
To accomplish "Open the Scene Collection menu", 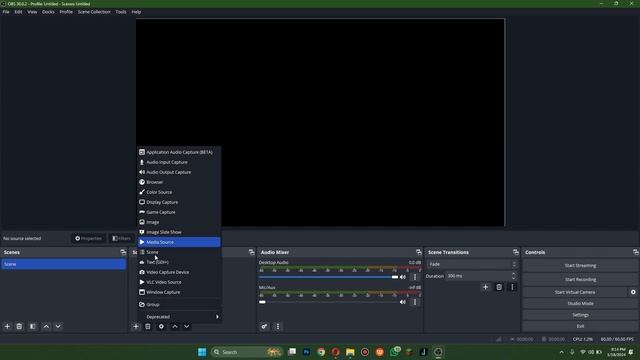I will (x=94, y=12).
